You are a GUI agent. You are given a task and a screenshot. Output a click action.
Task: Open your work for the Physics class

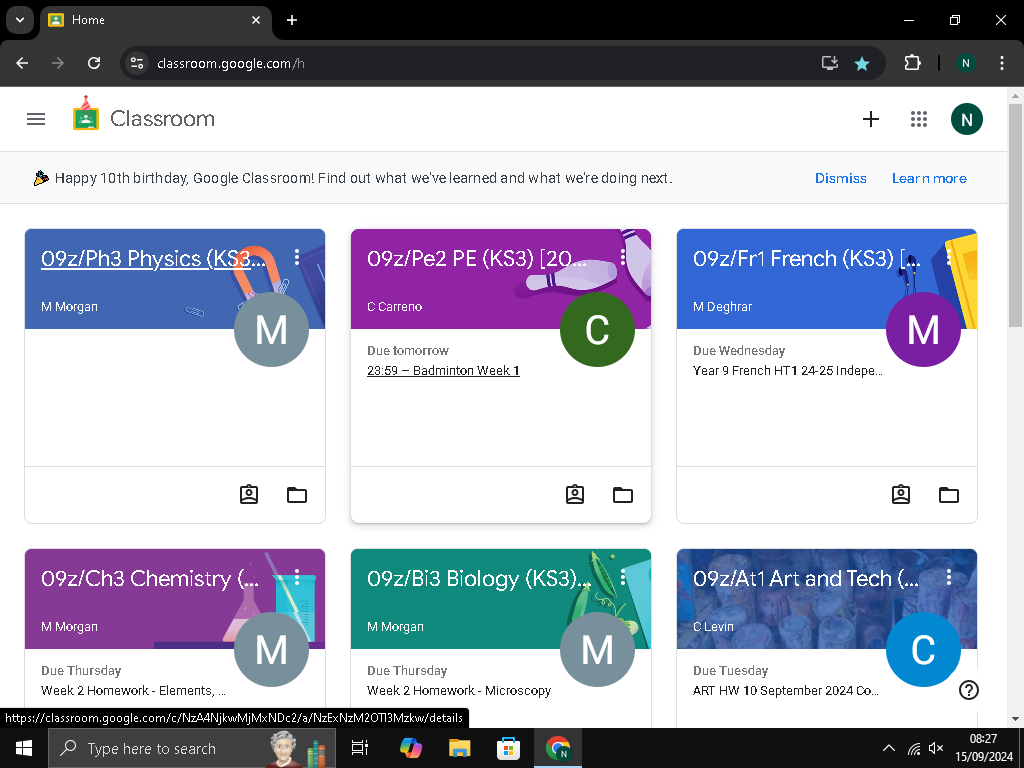pyautogui.click(x=249, y=494)
